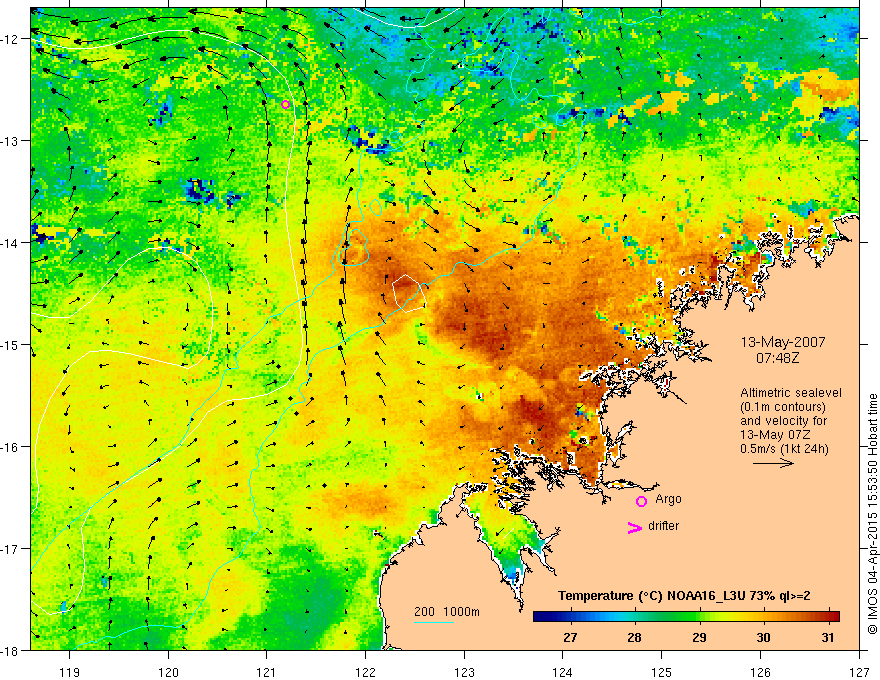This screenshot has height=680, width=880.
Task: Click the small white polygon contour near 122.4E
Action: pyautogui.click(x=409, y=293)
